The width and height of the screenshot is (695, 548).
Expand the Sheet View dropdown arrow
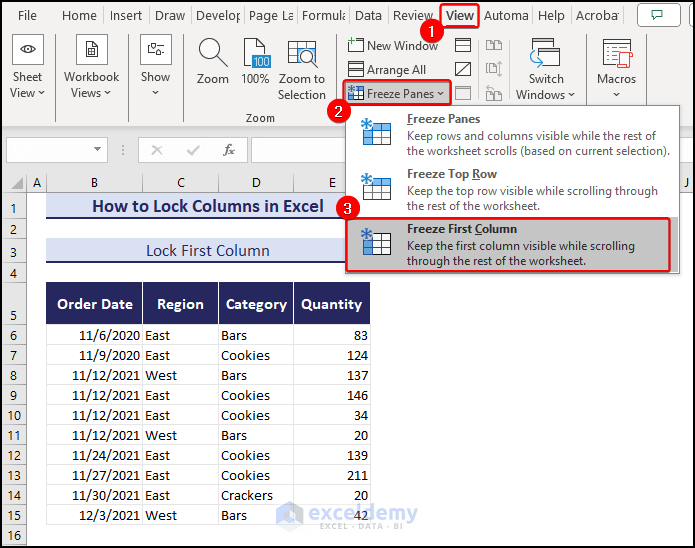[41, 93]
